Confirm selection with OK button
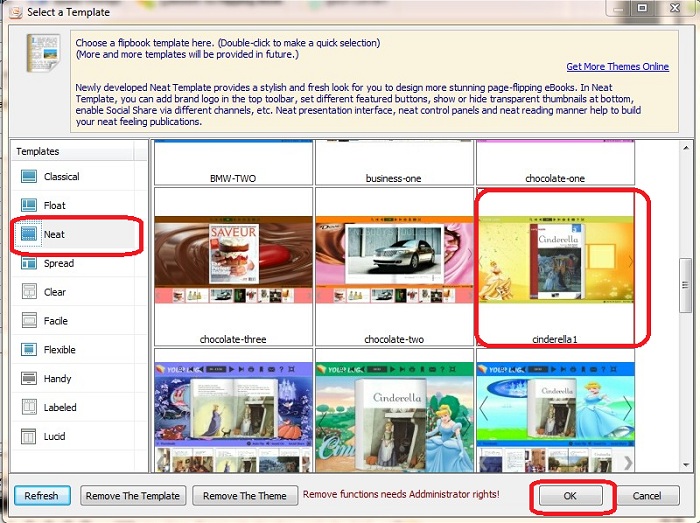Viewport: 700px width, 523px height. tap(570, 496)
